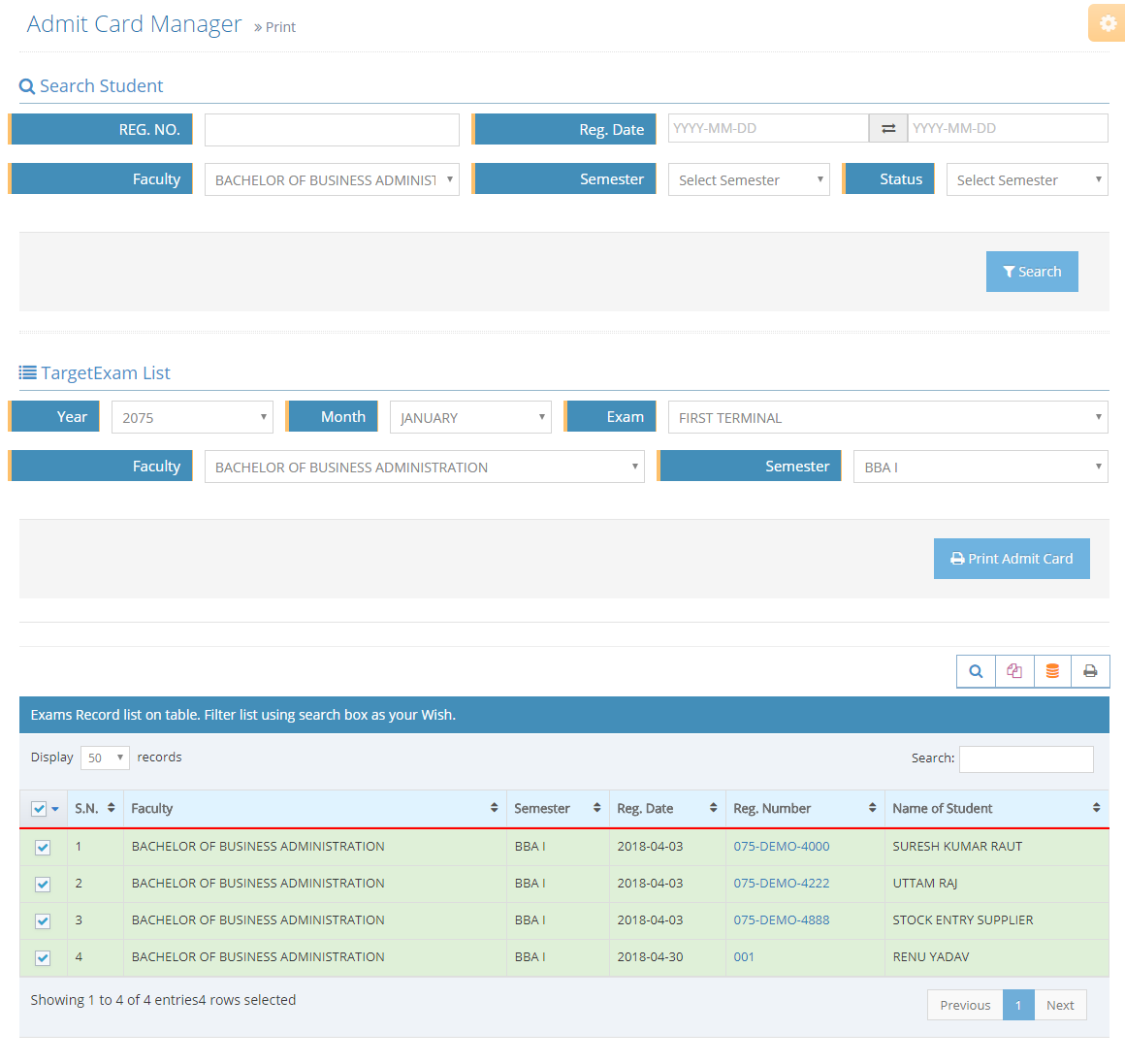Open the select-all checkbox dropdown caret
Viewport: 1125px width, 1064px height.
(55, 809)
